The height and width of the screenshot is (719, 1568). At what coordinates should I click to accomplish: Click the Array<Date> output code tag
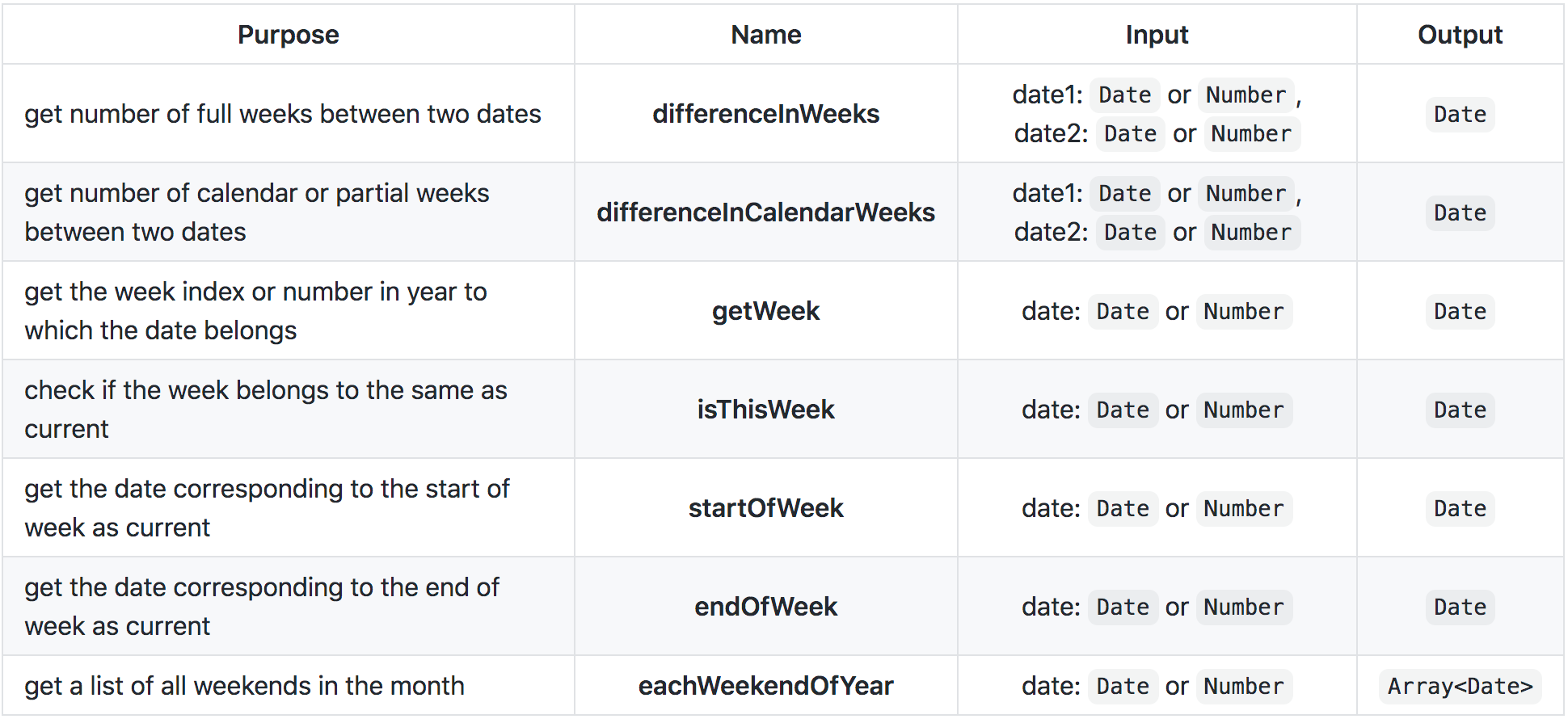[x=1460, y=686]
